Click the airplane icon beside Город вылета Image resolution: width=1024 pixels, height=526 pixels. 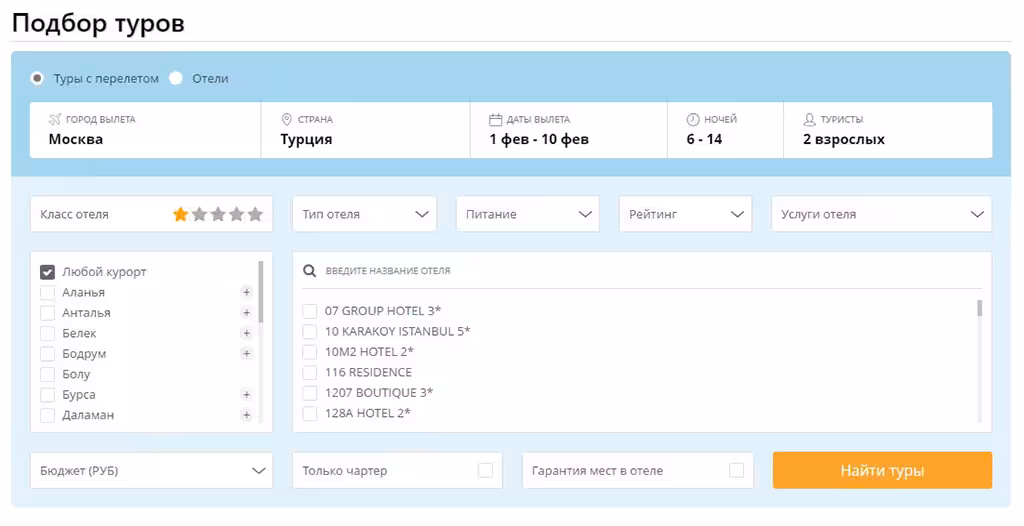pos(55,120)
